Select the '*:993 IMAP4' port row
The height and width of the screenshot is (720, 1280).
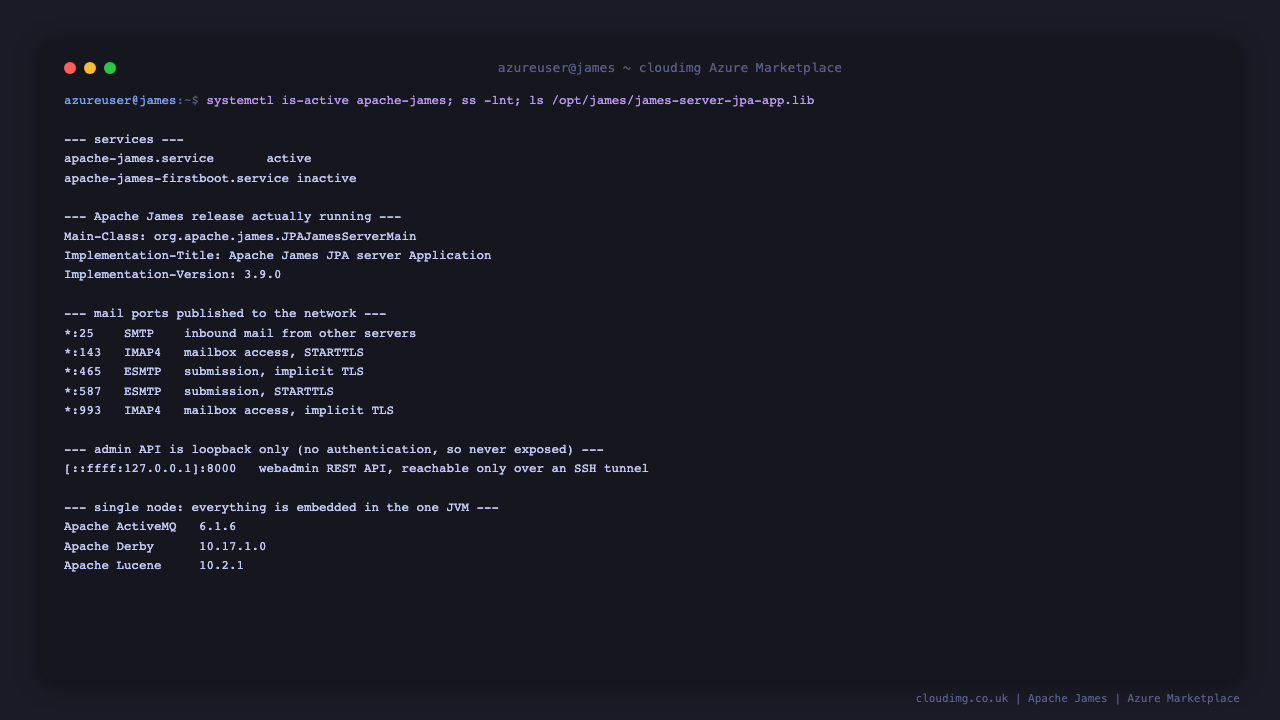click(229, 411)
